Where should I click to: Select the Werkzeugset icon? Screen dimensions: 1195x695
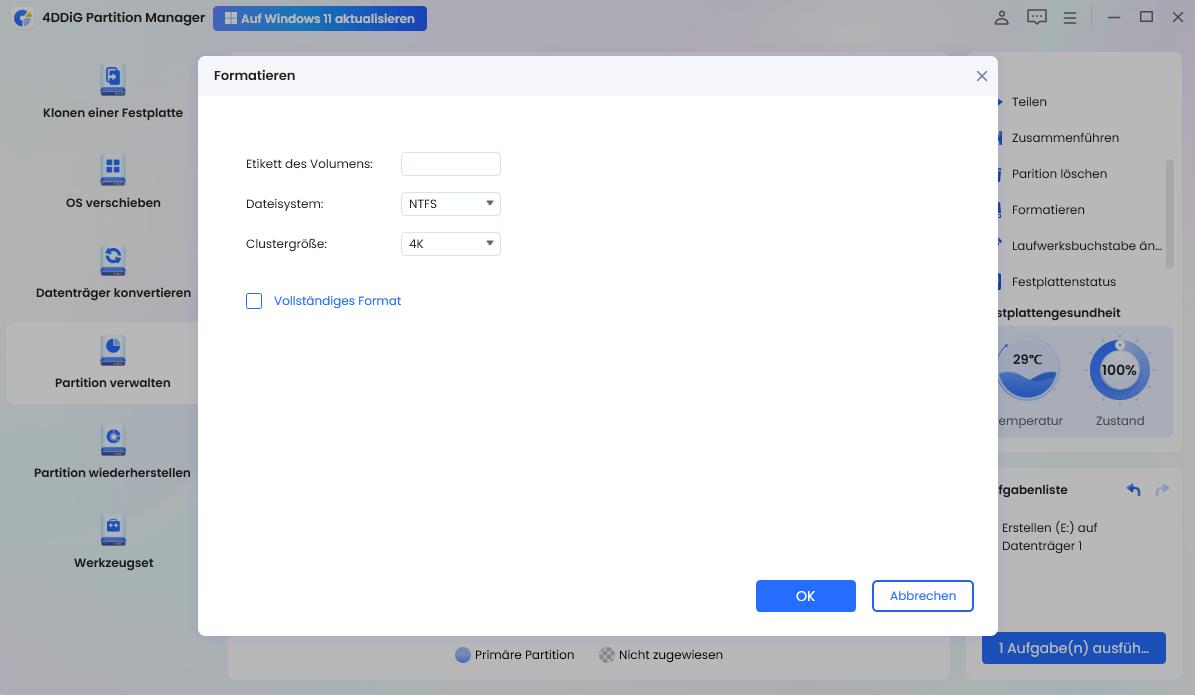point(112,531)
